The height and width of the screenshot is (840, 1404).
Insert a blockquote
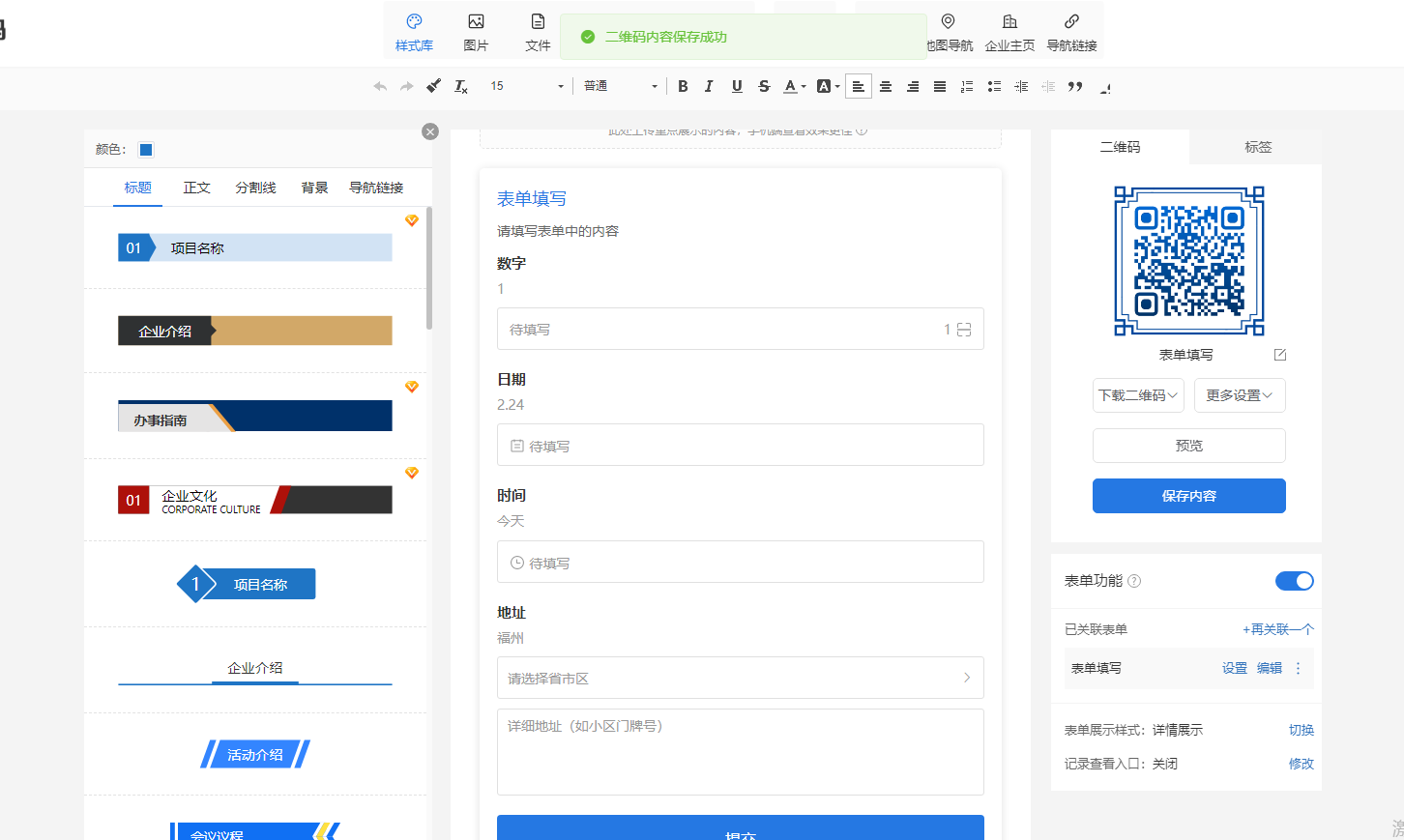[x=1074, y=86]
